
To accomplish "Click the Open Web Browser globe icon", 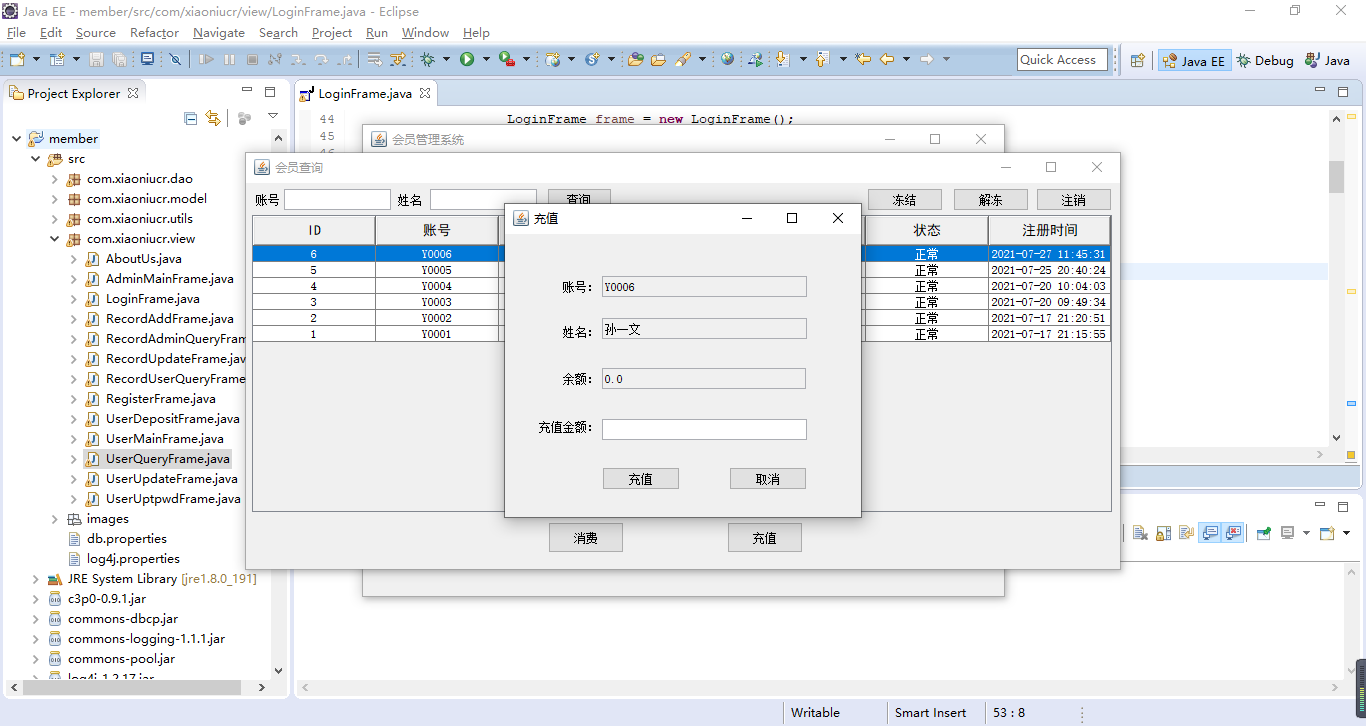I will point(727,60).
